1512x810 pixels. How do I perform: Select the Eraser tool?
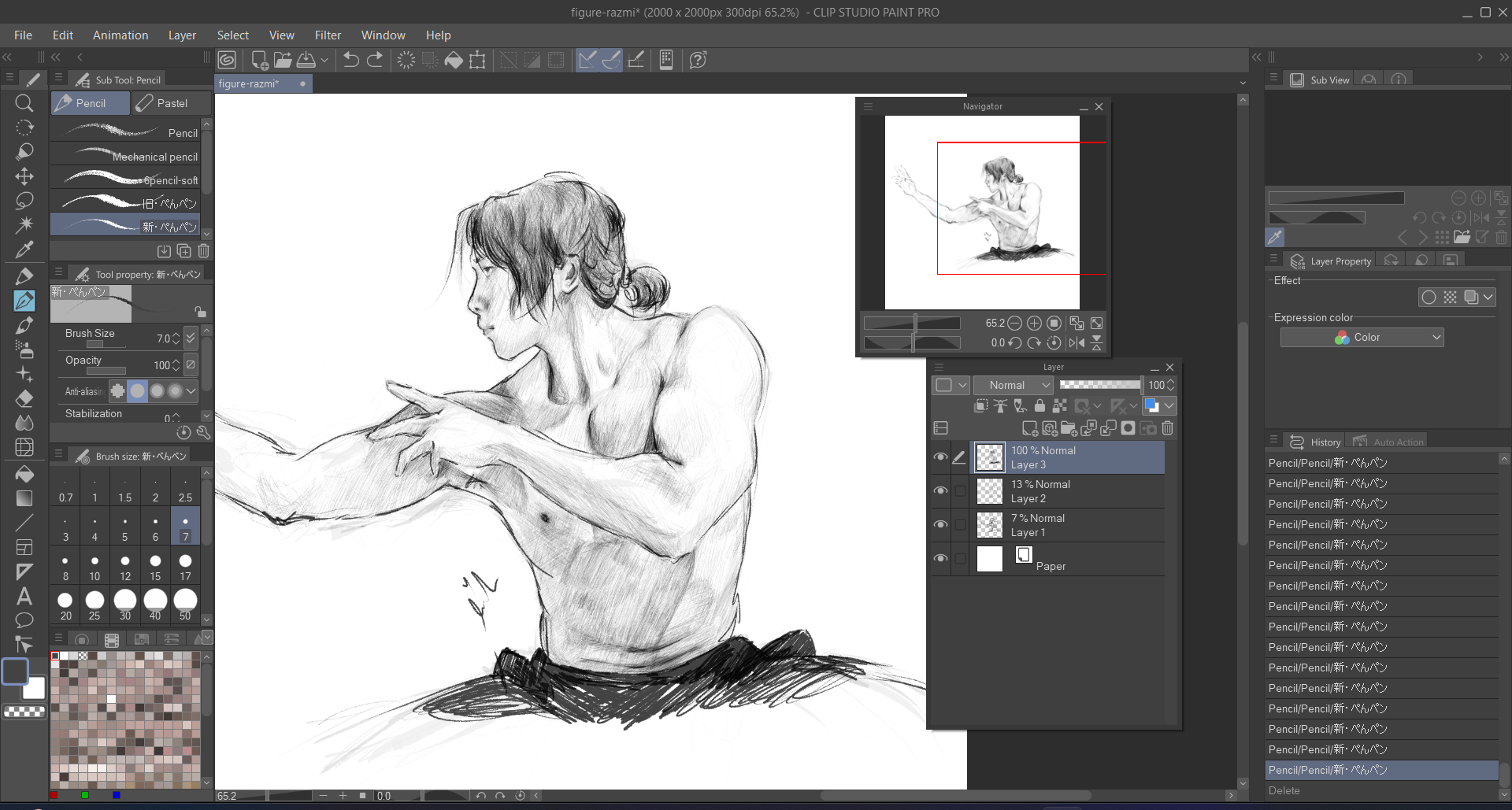tap(24, 398)
